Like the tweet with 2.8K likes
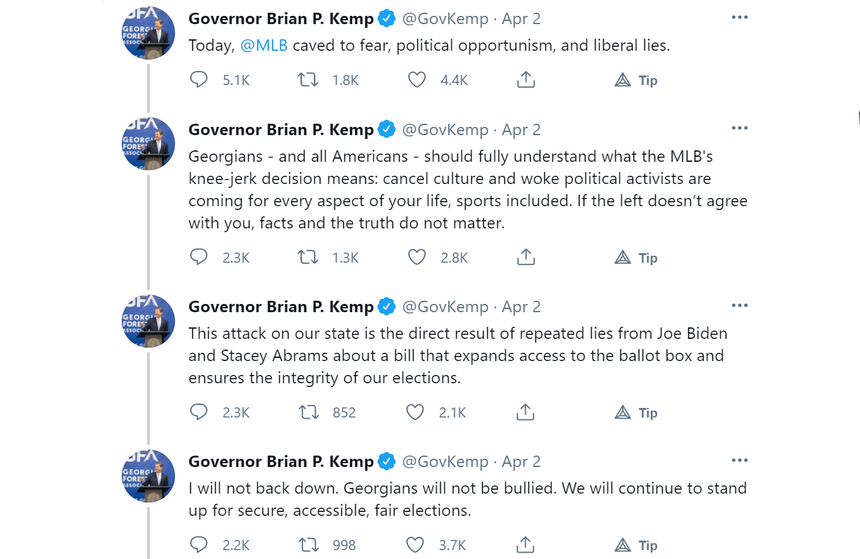Screen dimensions: 860x559 (417, 257)
